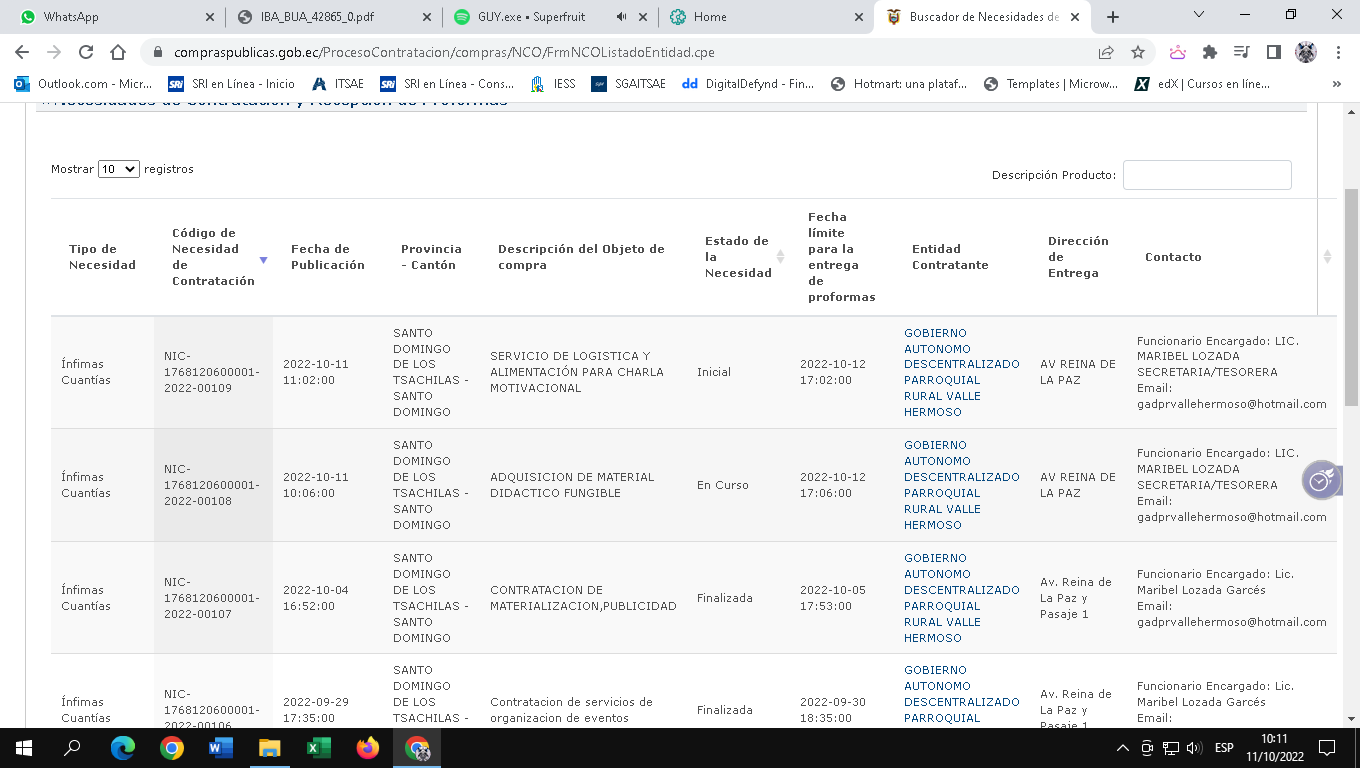Expand the hidden bookmarks chevron
This screenshot has height=768, width=1360.
(x=1337, y=84)
